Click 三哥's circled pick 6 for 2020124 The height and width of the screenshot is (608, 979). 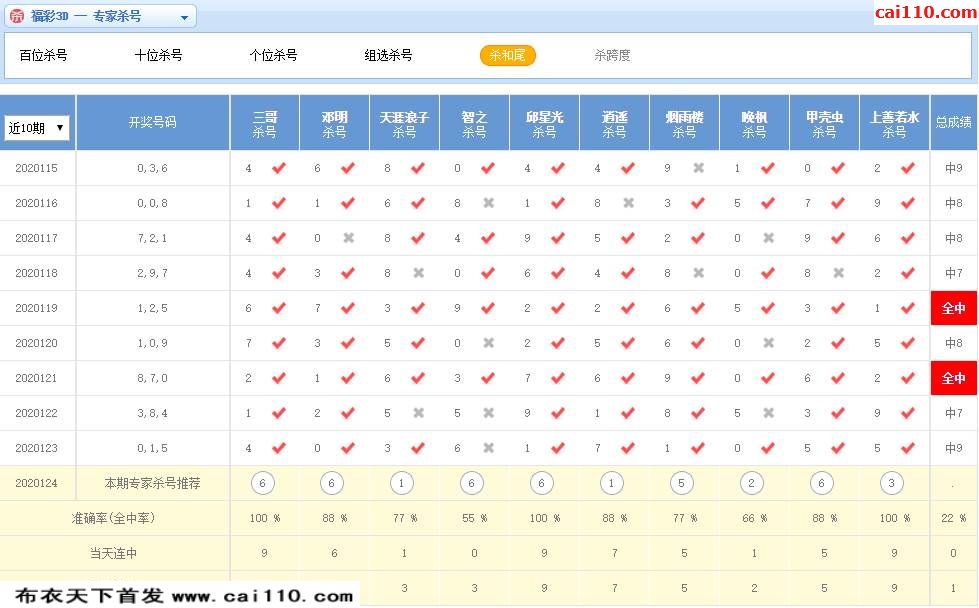(x=262, y=483)
